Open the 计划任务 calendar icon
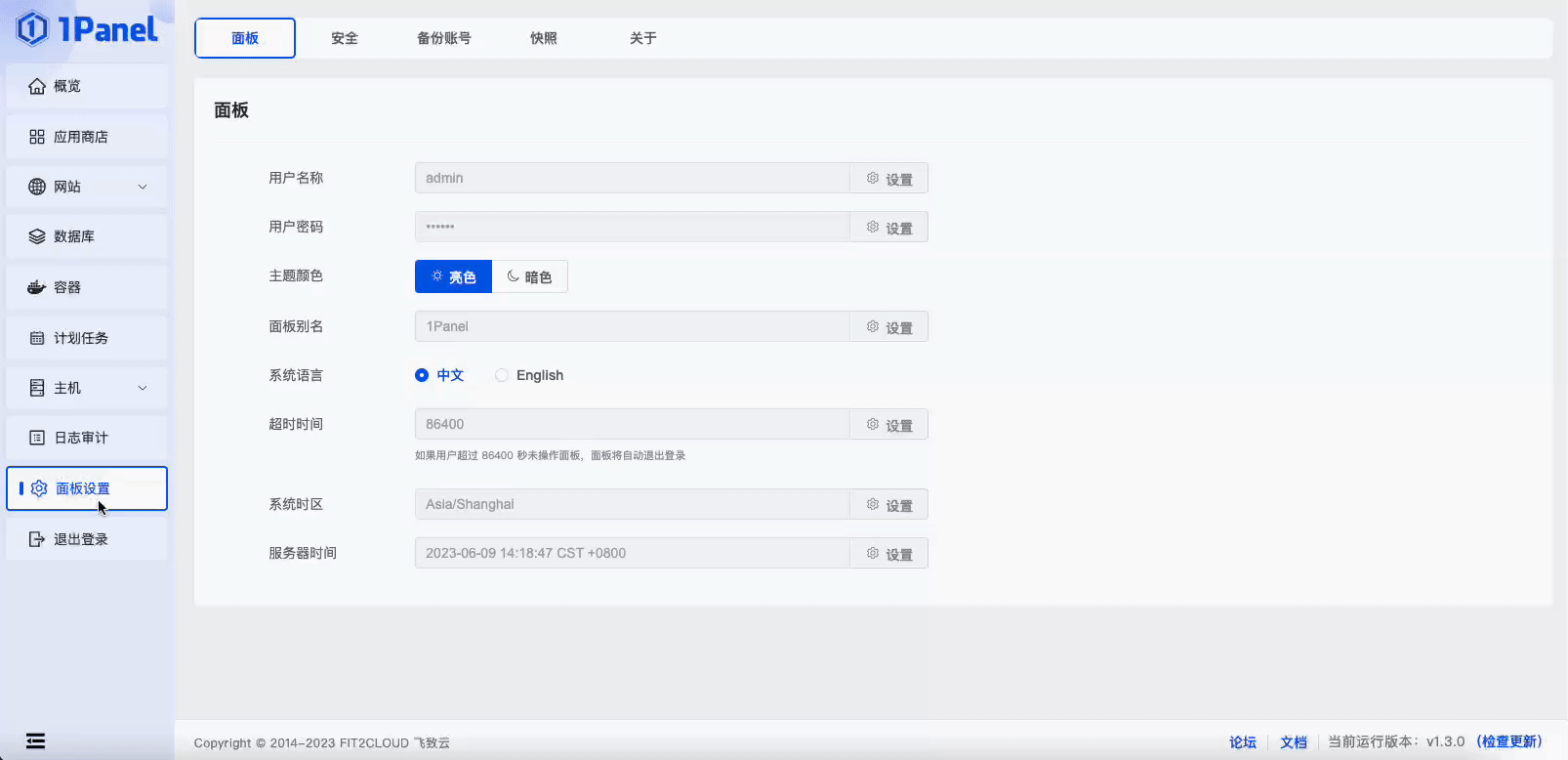The height and width of the screenshot is (760, 1568). (x=37, y=338)
